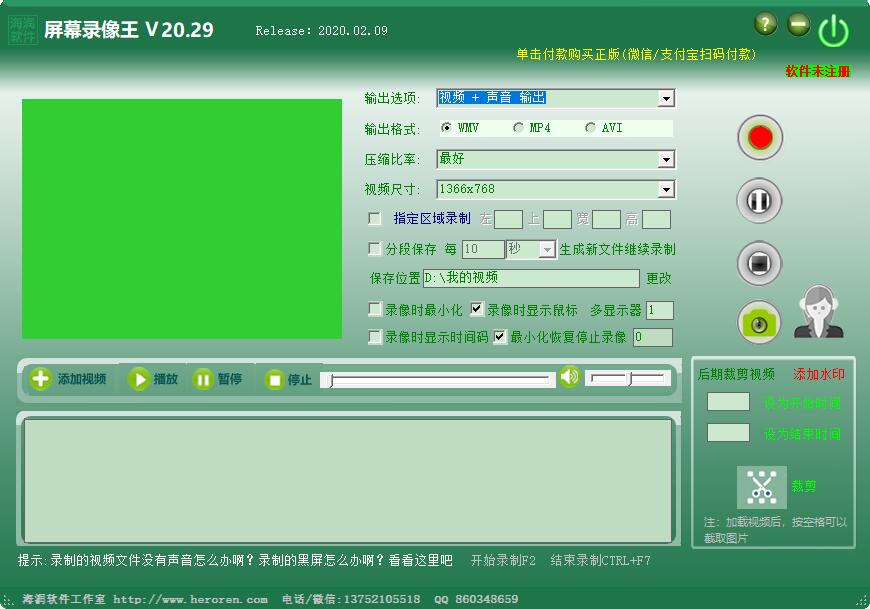The image size is (870, 609).
Task: Click the Release: 2020.02.09 text
Action: coord(321,31)
